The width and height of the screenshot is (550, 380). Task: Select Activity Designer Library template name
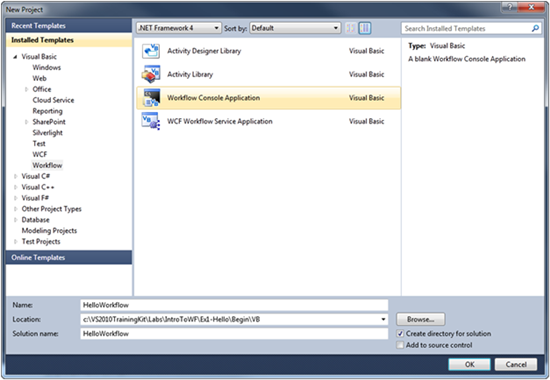click(204, 51)
